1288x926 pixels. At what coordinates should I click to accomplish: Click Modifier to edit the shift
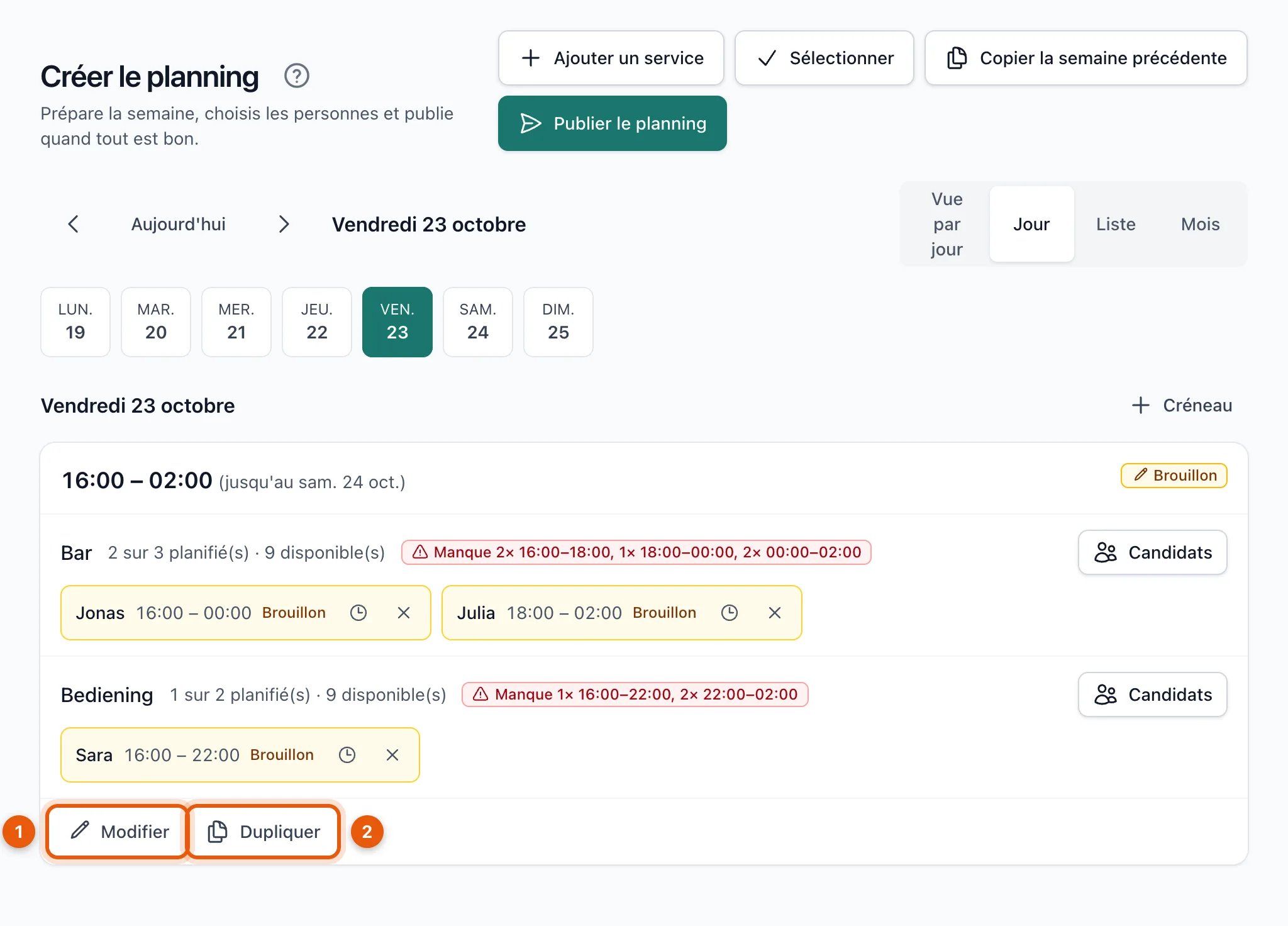click(x=118, y=832)
